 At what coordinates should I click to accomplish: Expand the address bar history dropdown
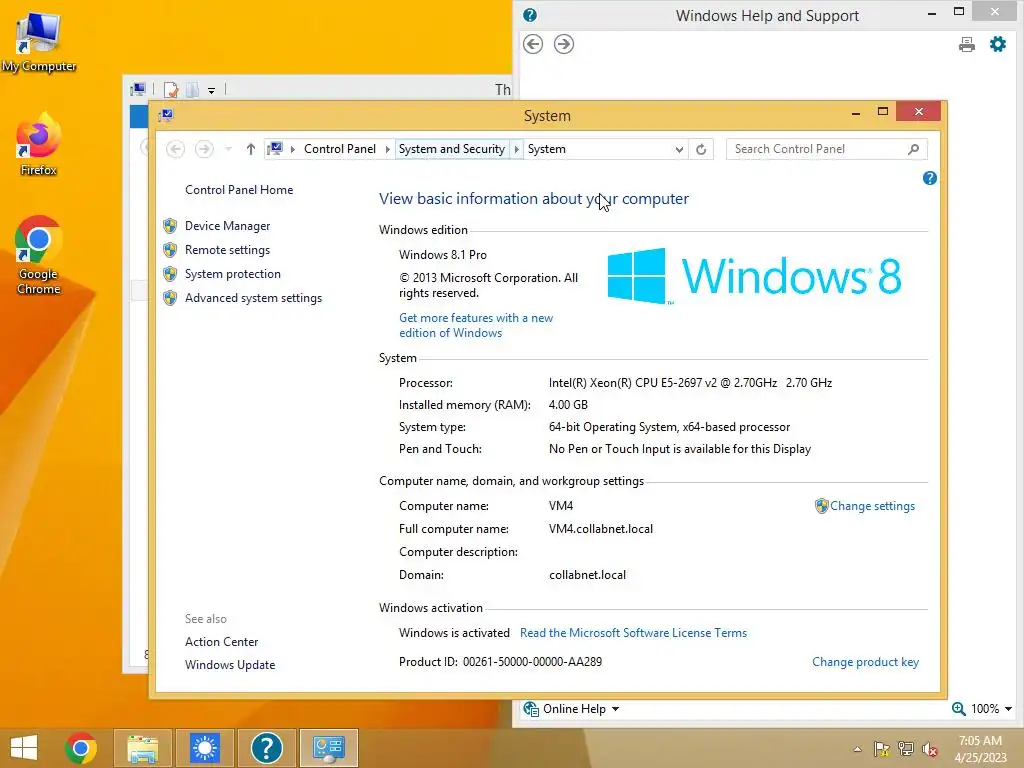tap(679, 150)
